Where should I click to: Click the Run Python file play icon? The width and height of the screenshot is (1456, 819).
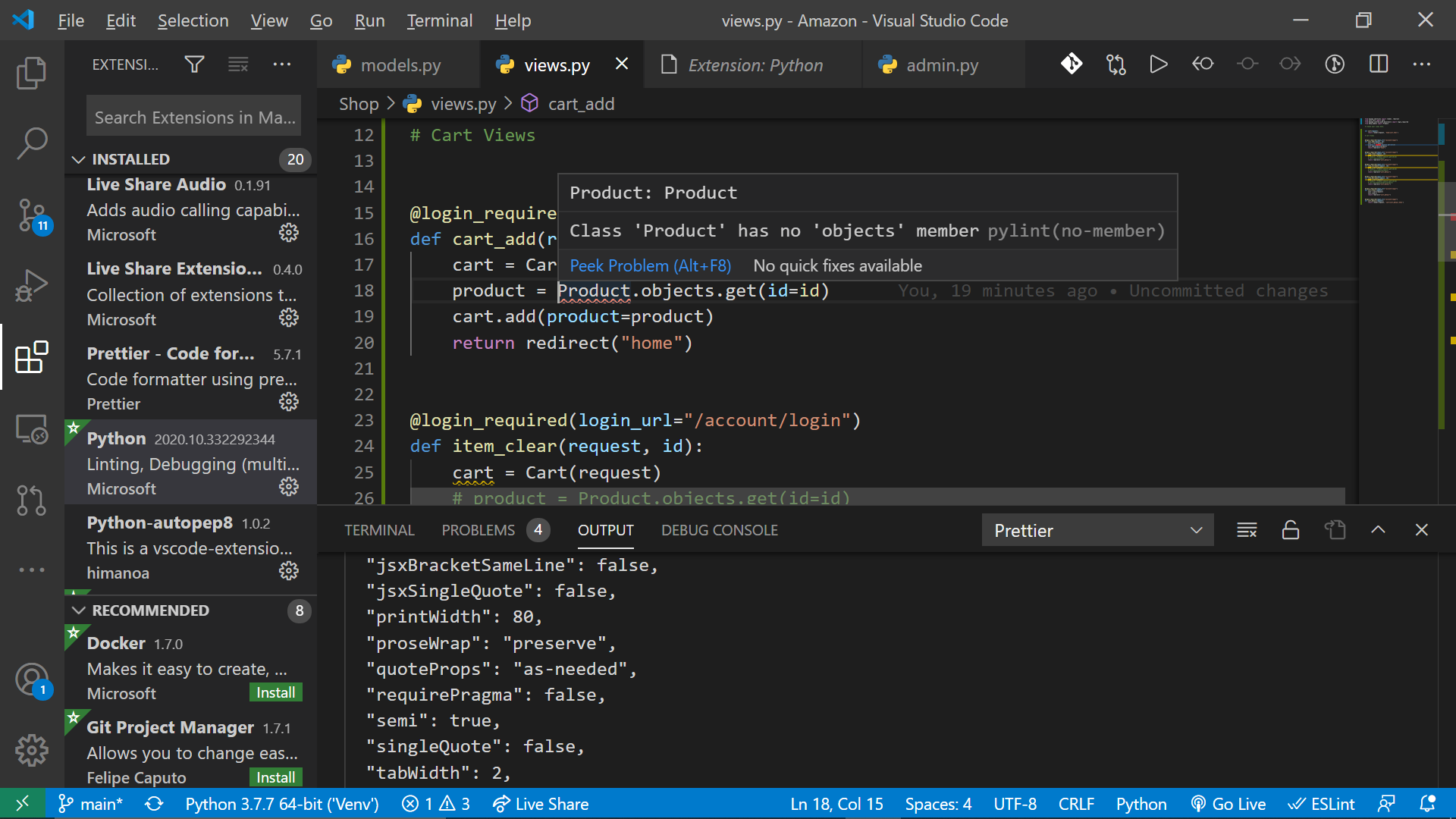[x=1158, y=64]
